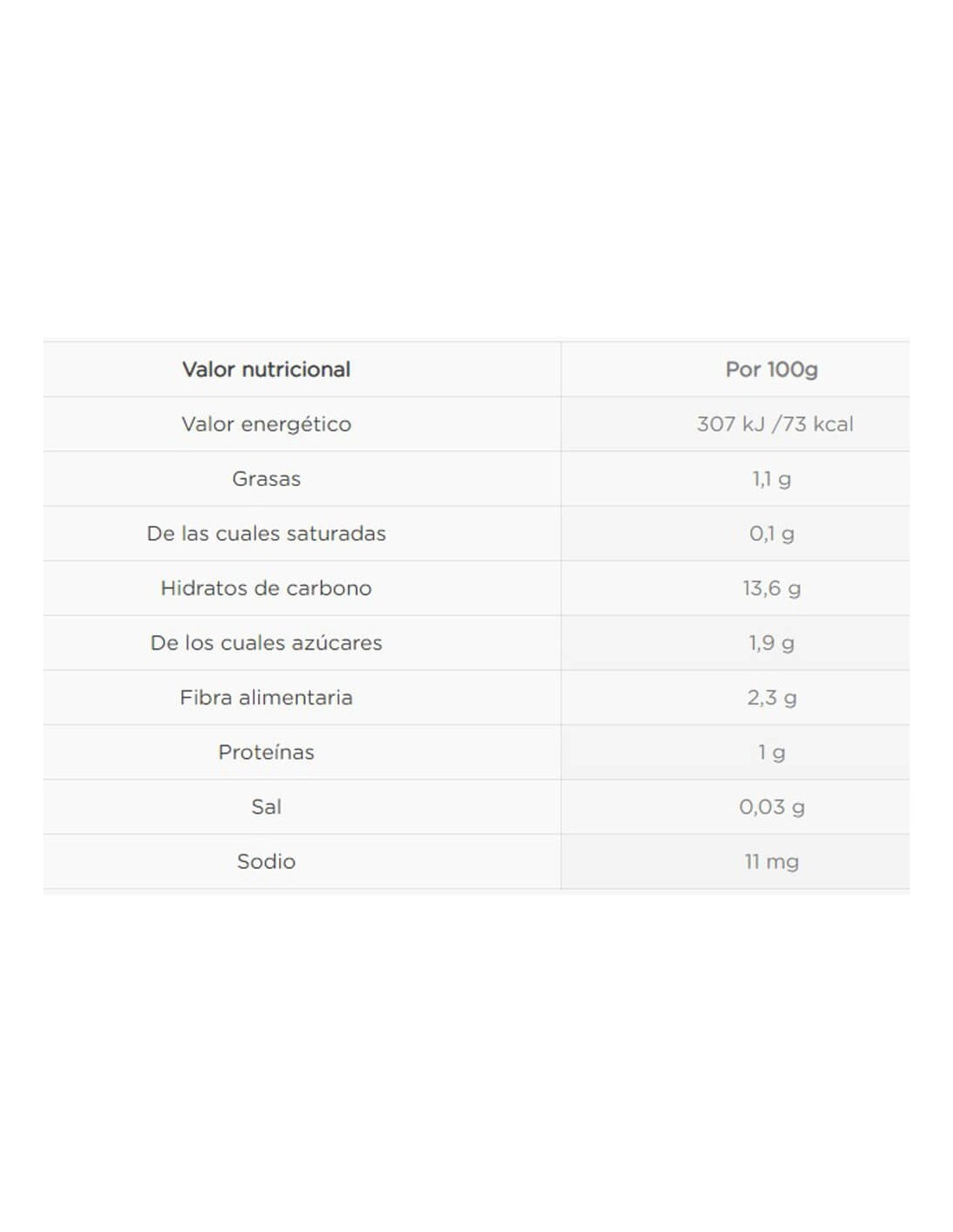The width and height of the screenshot is (953, 1232).
Task: Select the '1,1 g' fat value
Action: pos(771,479)
